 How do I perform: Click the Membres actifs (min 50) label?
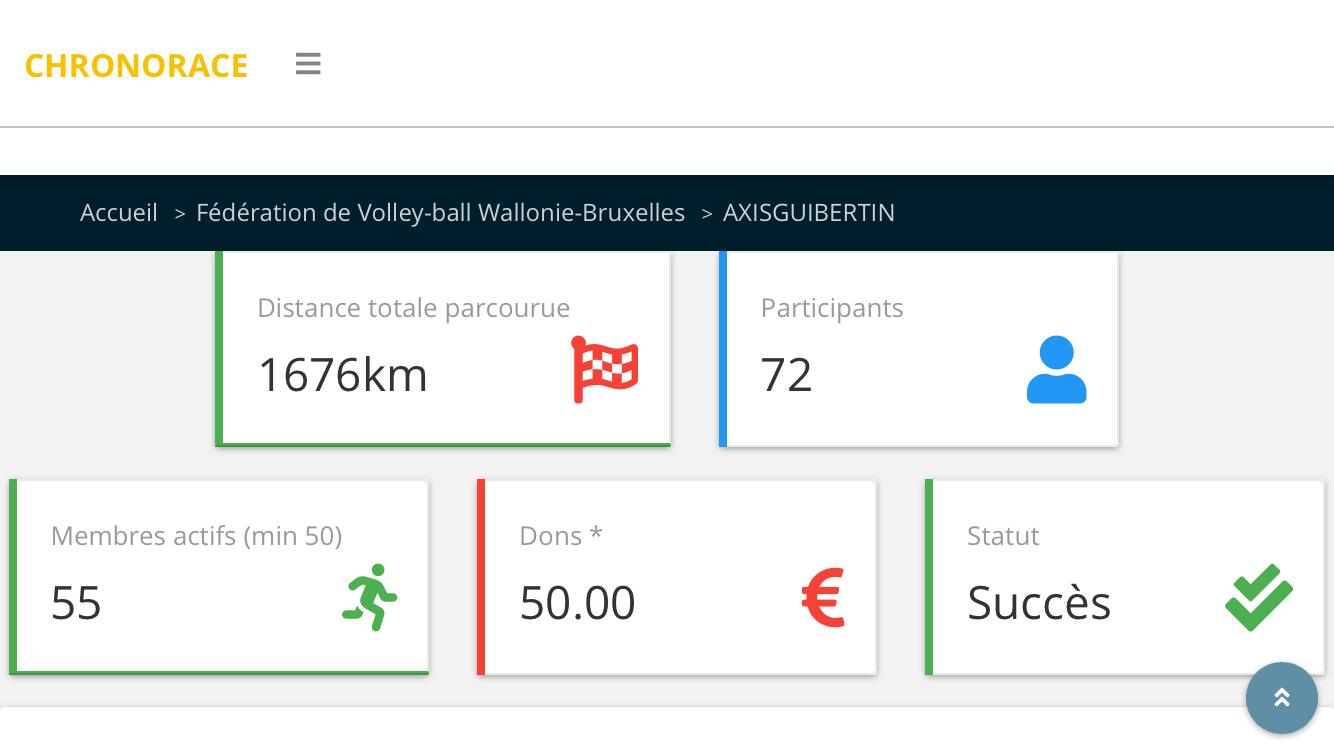[x=196, y=536]
